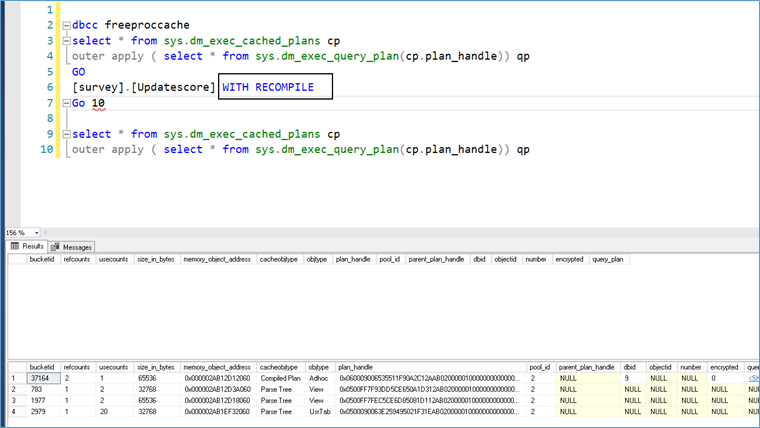The width and height of the screenshot is (760, 428).
Task: Click the usecounts header in top grid
Action: click(113, 259)
